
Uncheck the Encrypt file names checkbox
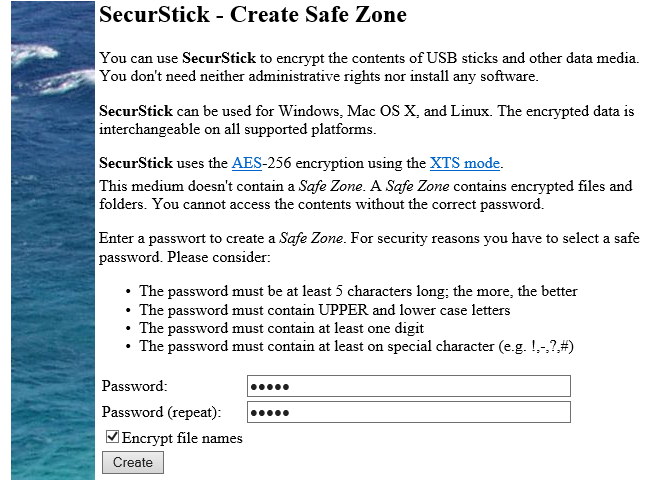112,437
